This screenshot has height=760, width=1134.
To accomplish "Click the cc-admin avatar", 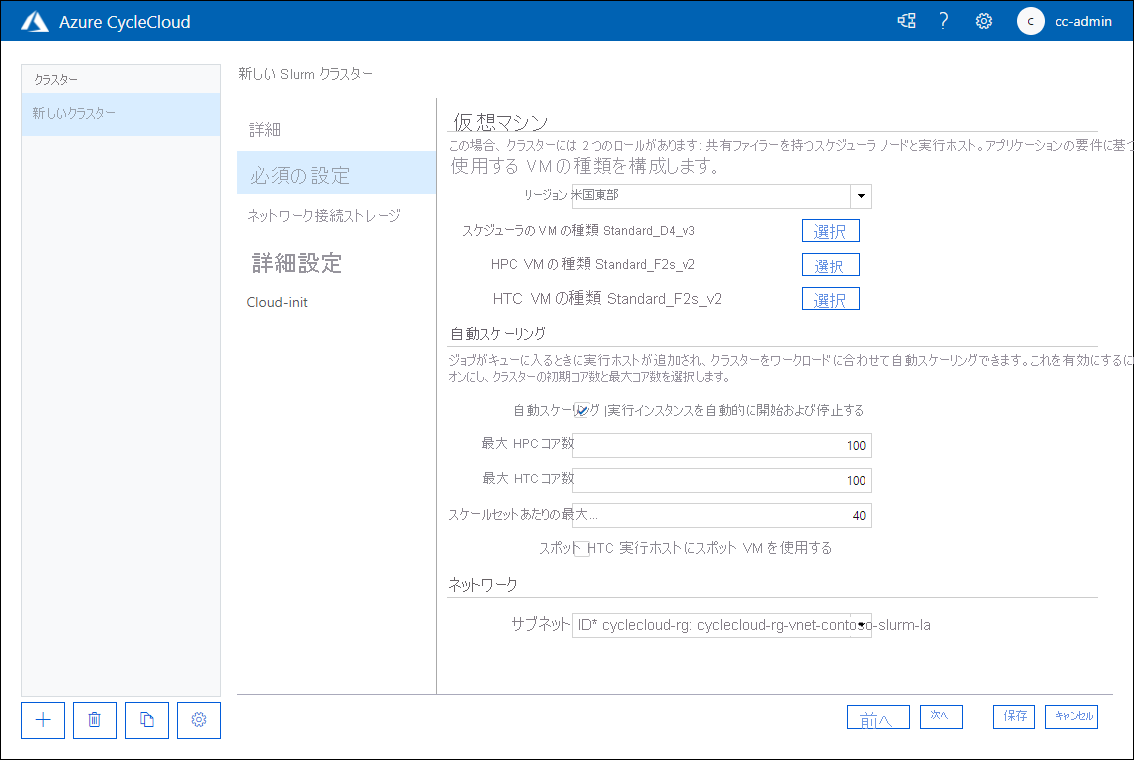I will [x=1030, y=20].
